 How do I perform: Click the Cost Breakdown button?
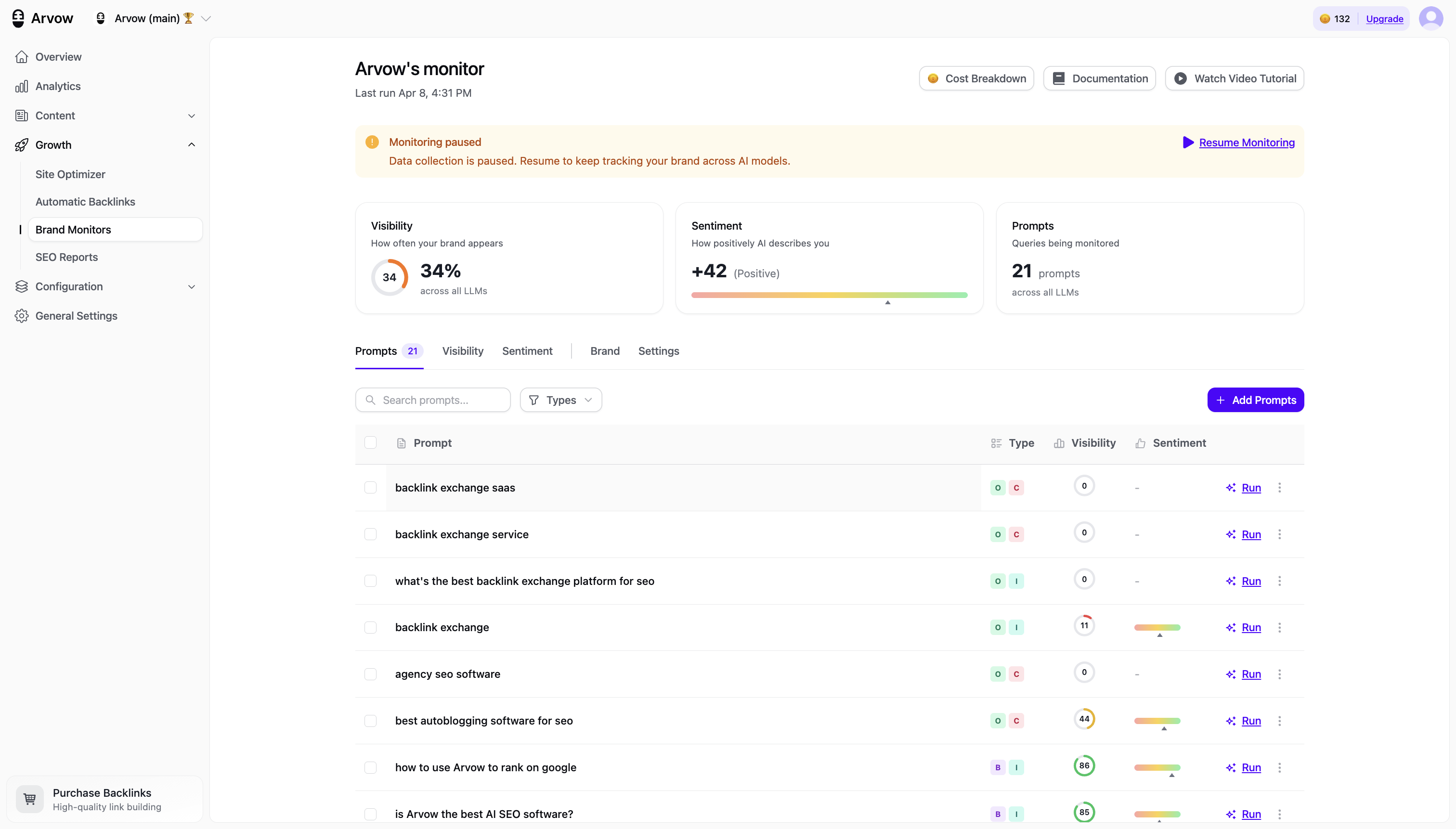[x=976, y=78]
